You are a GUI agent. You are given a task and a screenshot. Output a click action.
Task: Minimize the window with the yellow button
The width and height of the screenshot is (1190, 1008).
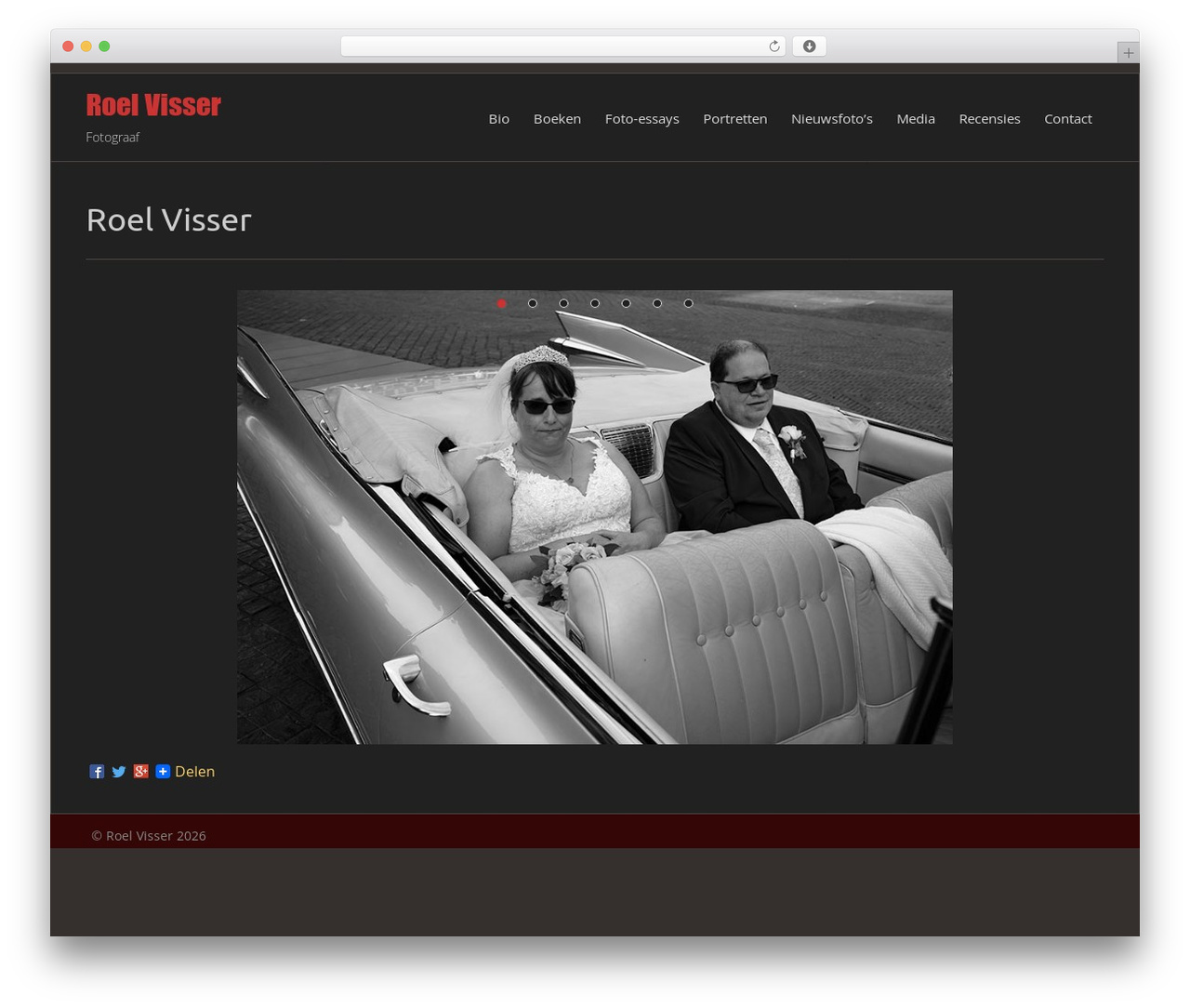[86, 46]
